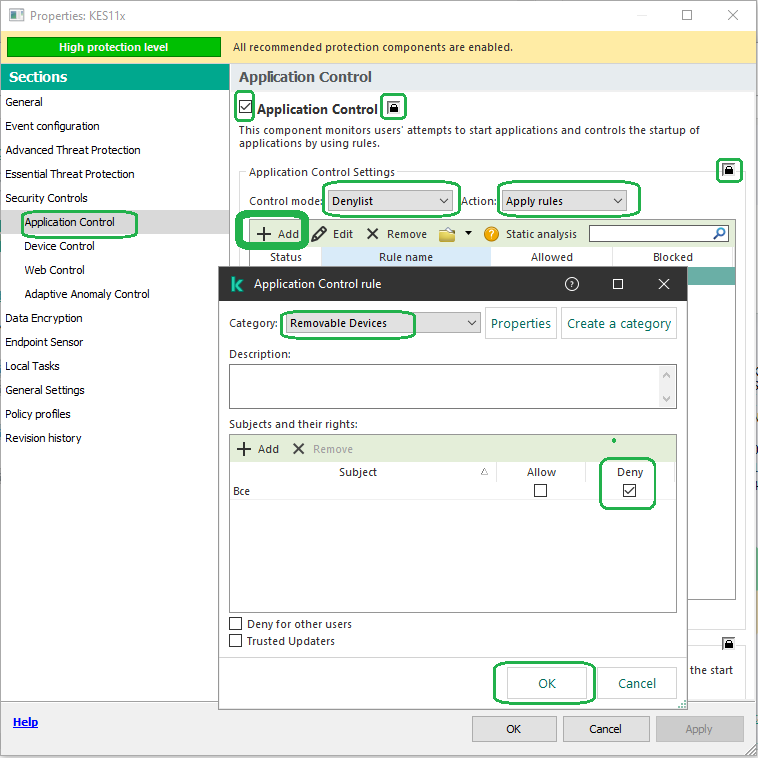Viewport: 758px width, 758px height.
Task: Click the help icon in Application Control rule dialog
Action: point(571,284)
